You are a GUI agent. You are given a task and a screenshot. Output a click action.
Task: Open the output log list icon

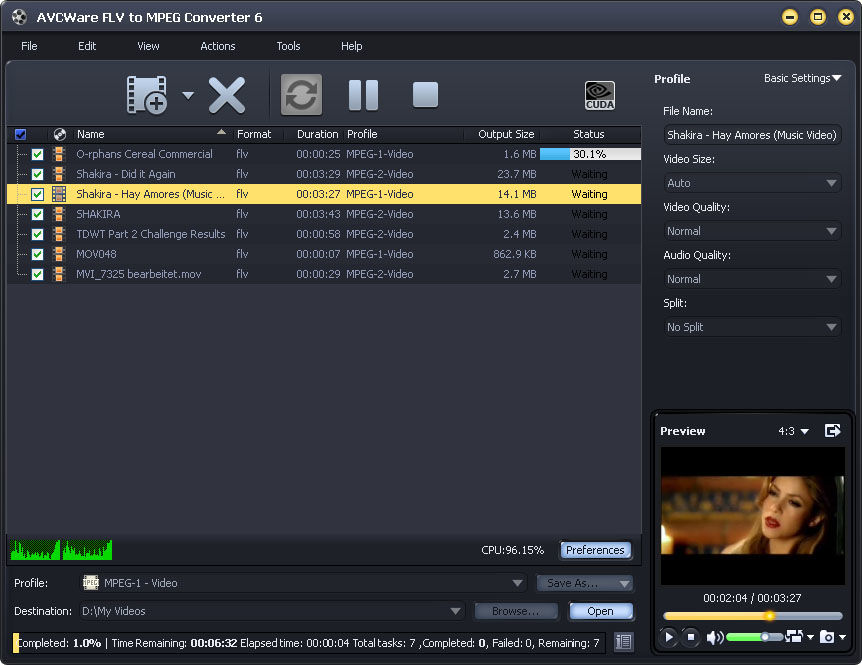point(623,642)
